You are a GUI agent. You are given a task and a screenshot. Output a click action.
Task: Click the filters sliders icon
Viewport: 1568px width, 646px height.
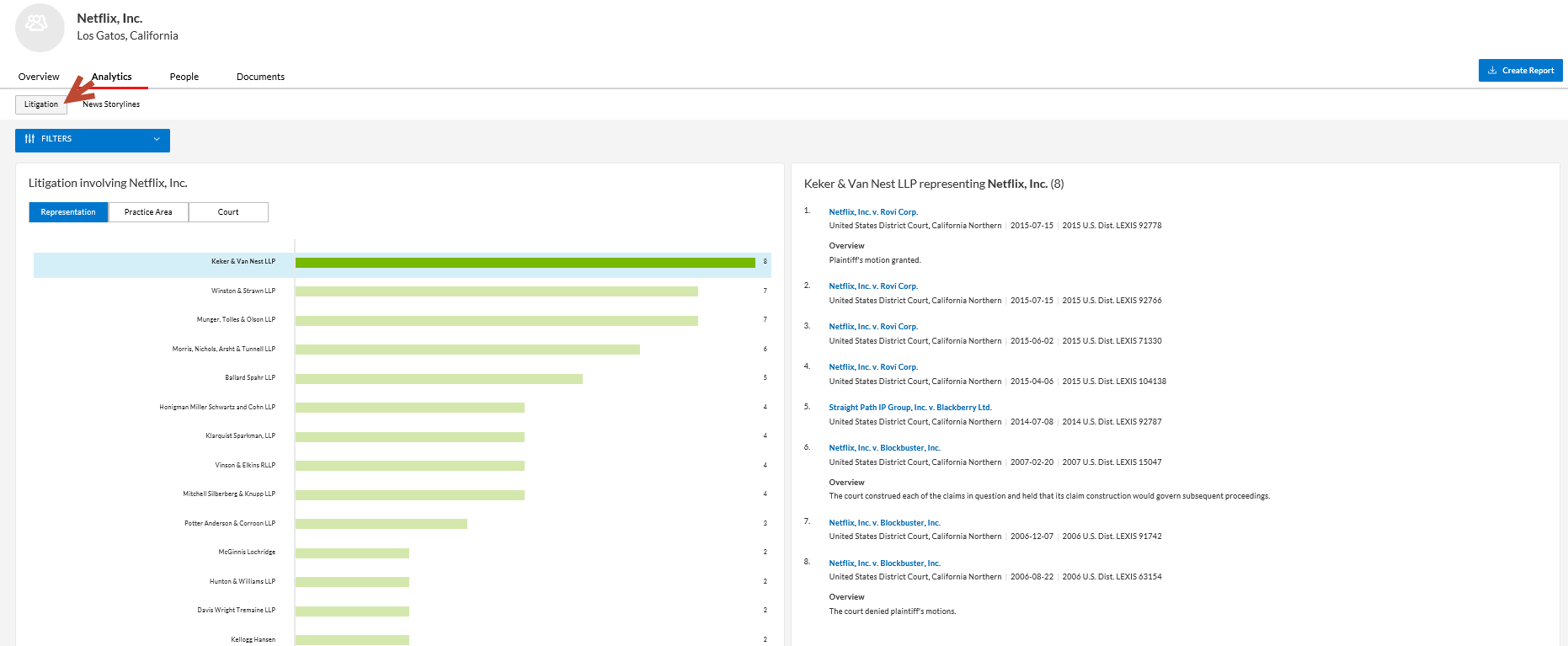(x=30, y=139)
